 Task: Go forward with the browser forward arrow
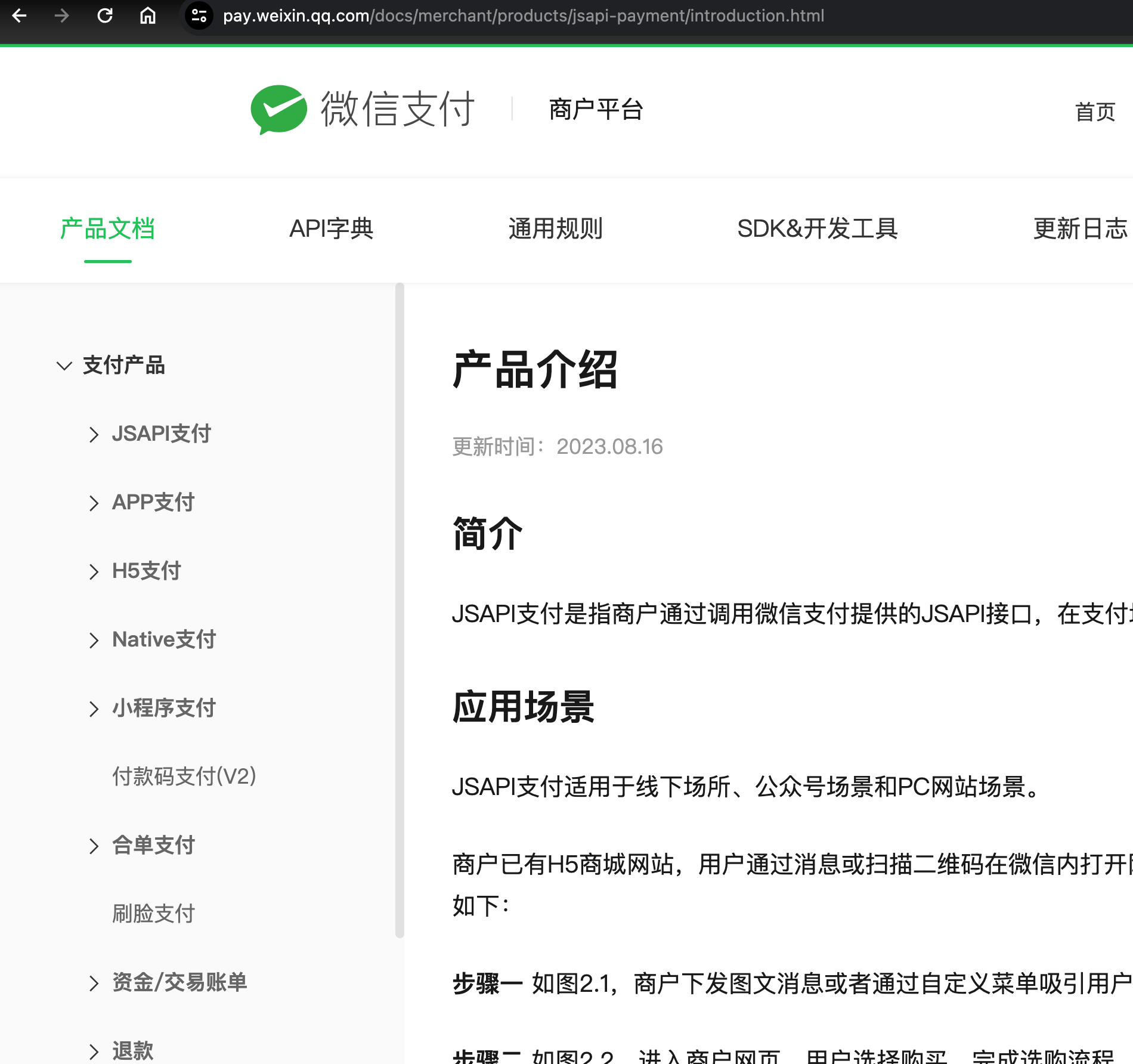[x=61, y=16]
